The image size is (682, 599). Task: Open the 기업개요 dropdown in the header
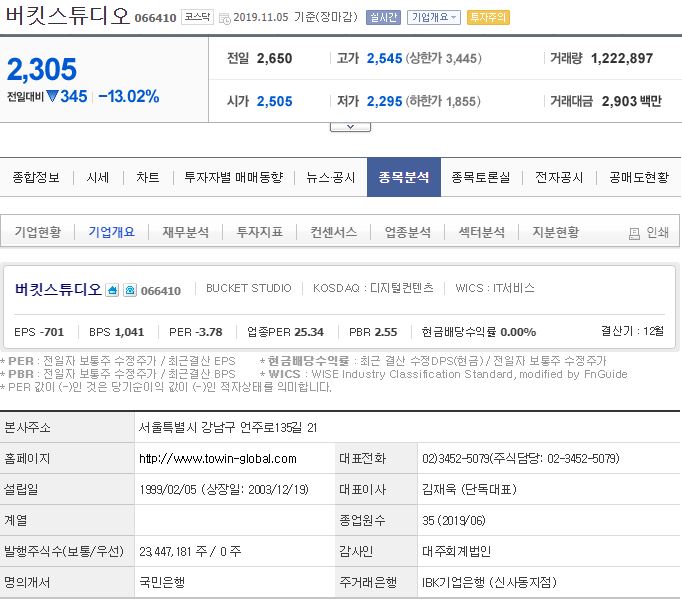pyautogui.click(x=434, y=17)
